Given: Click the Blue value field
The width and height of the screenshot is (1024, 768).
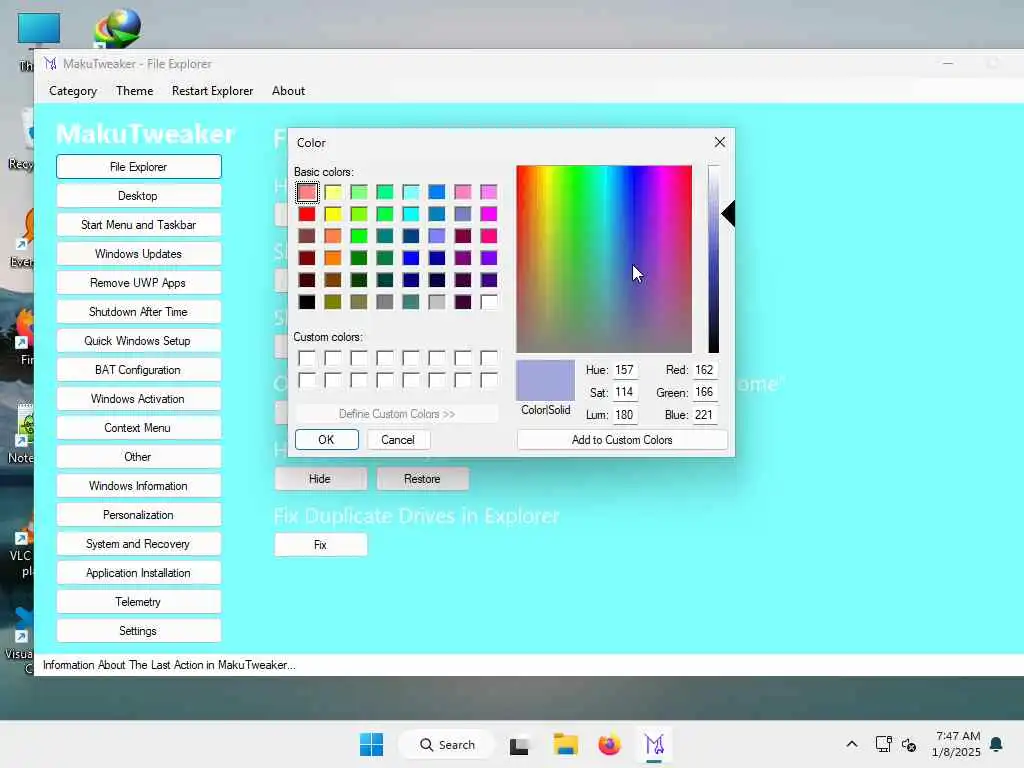Looking at the screenshot, I should [705, 415].
